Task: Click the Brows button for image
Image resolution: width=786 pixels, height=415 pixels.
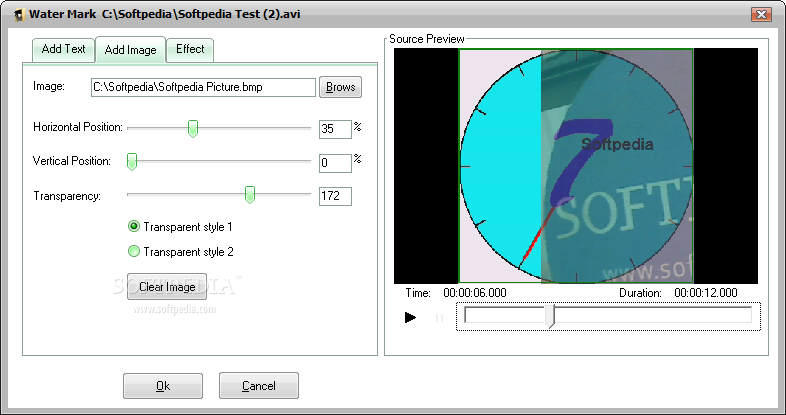Action: (340, 87)
